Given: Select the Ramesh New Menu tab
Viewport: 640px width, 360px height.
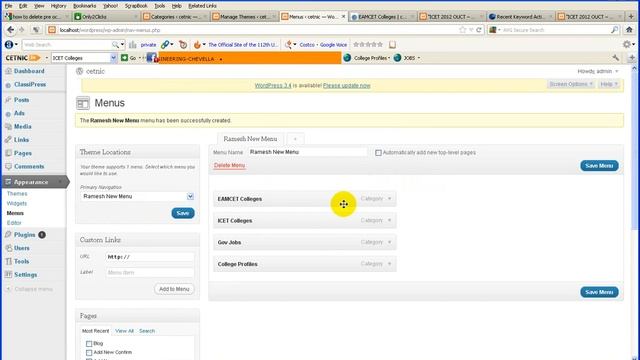Looking at the screenshot, I should [250, 139].
